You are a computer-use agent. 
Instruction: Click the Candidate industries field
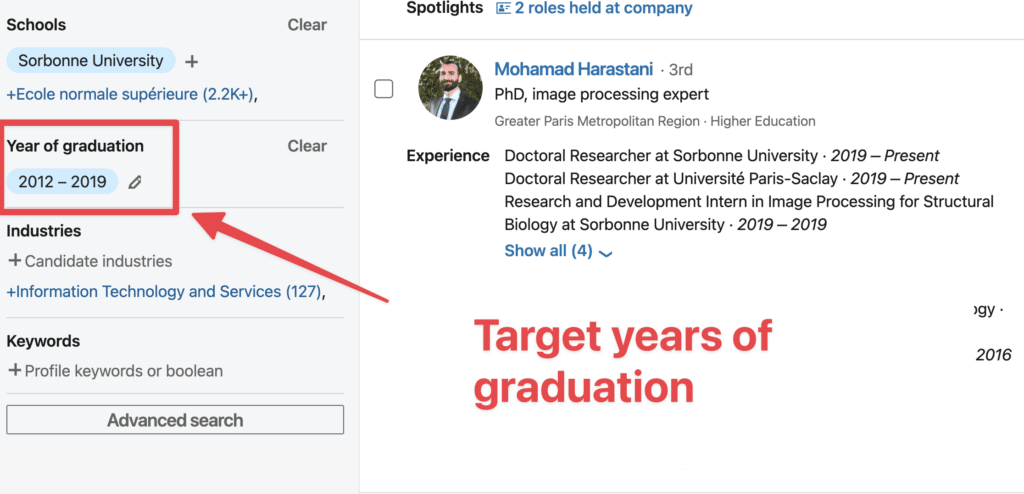point(98,261)
